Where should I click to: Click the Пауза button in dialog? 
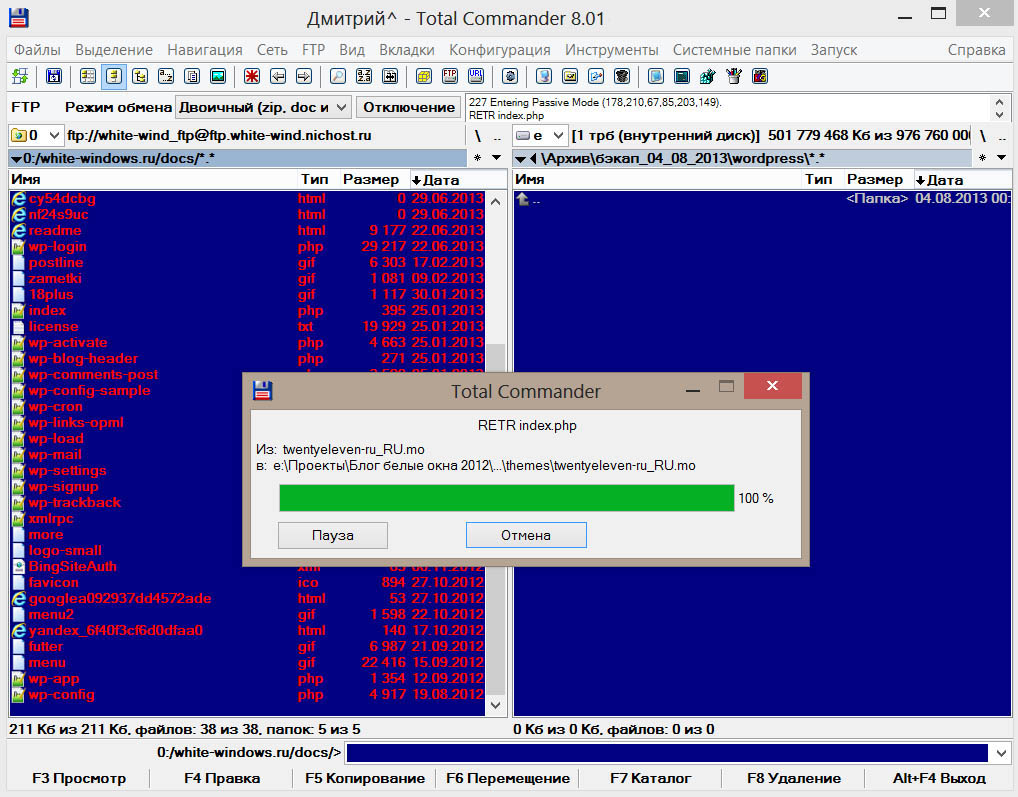click(x=333, y=535)
